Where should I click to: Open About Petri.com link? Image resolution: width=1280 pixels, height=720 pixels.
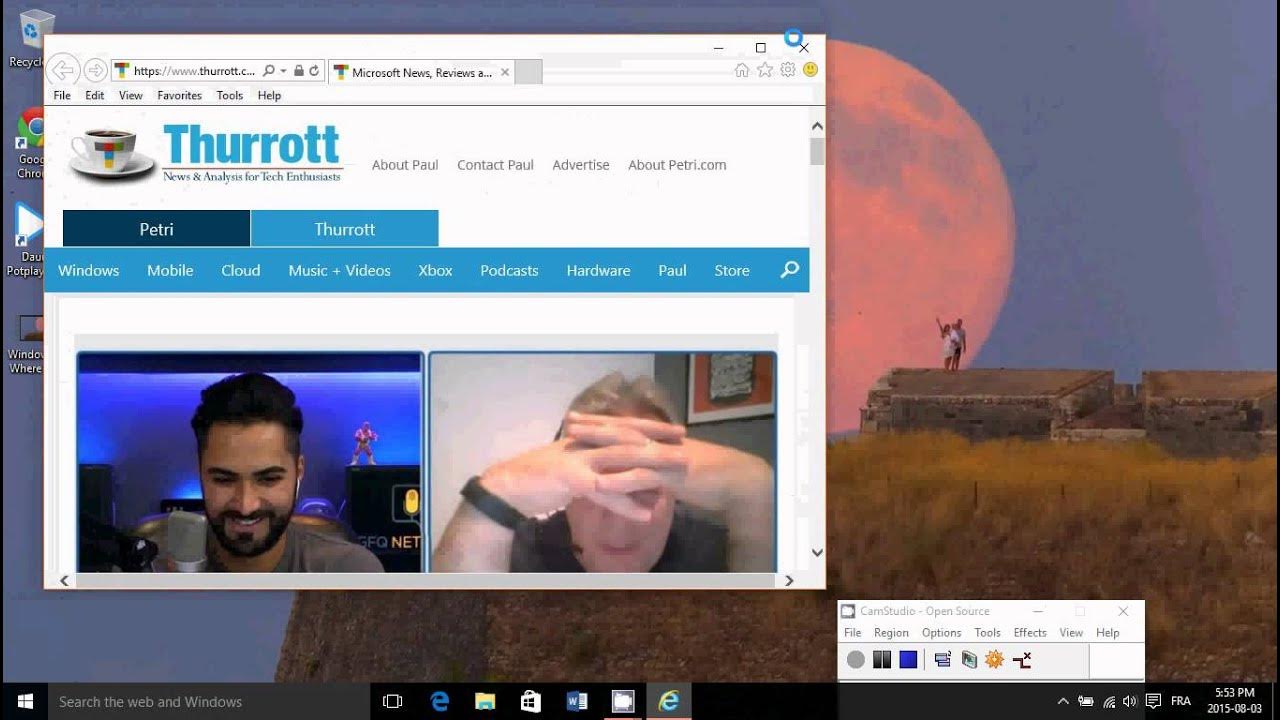[x=677, y=165]
